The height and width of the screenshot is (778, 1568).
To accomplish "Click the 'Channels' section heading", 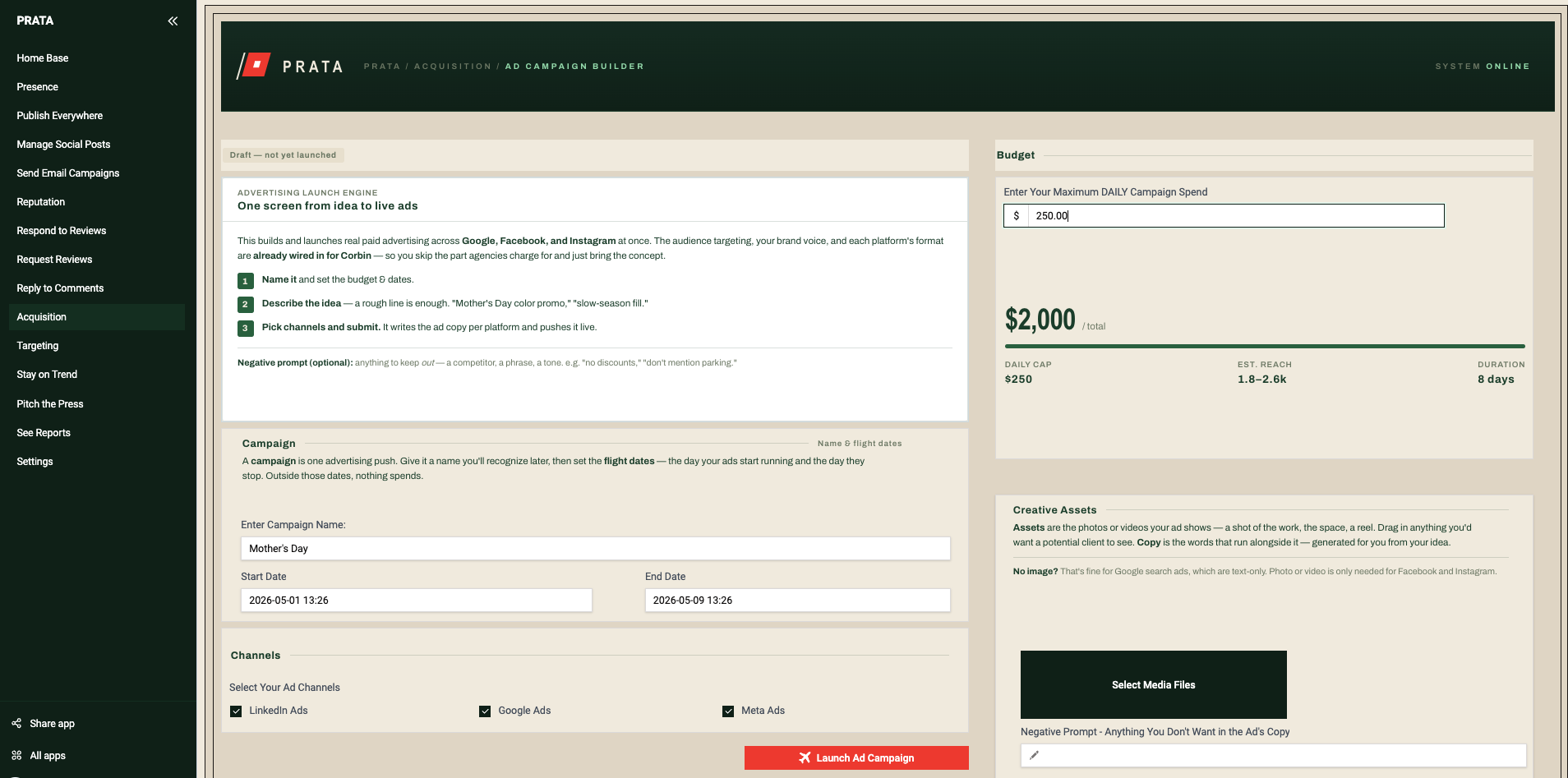I will coord(256,656).
